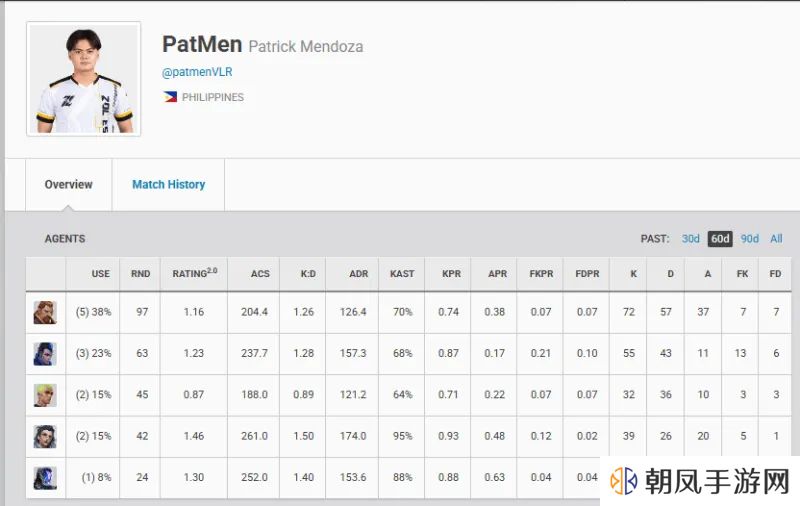Select the Overview tab
The width and height of the screenshot is (800, 506).
68,184
